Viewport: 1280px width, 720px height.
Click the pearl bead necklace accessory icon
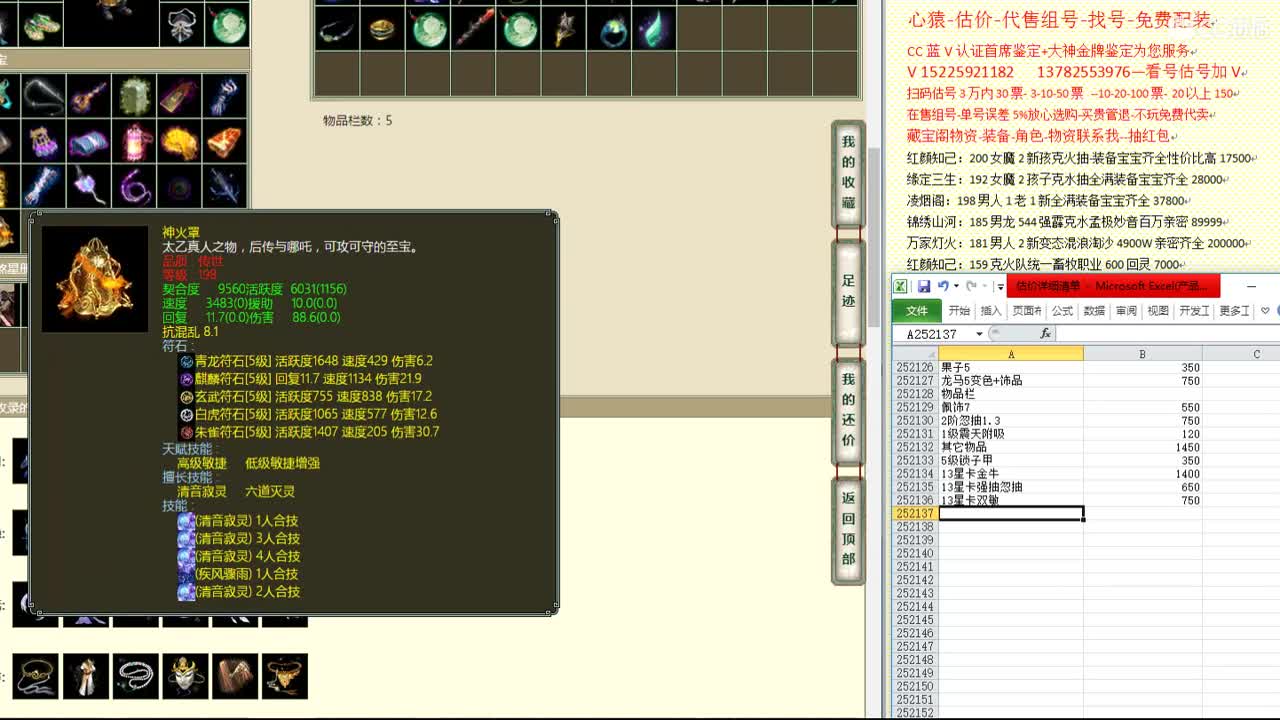point(136,676)
